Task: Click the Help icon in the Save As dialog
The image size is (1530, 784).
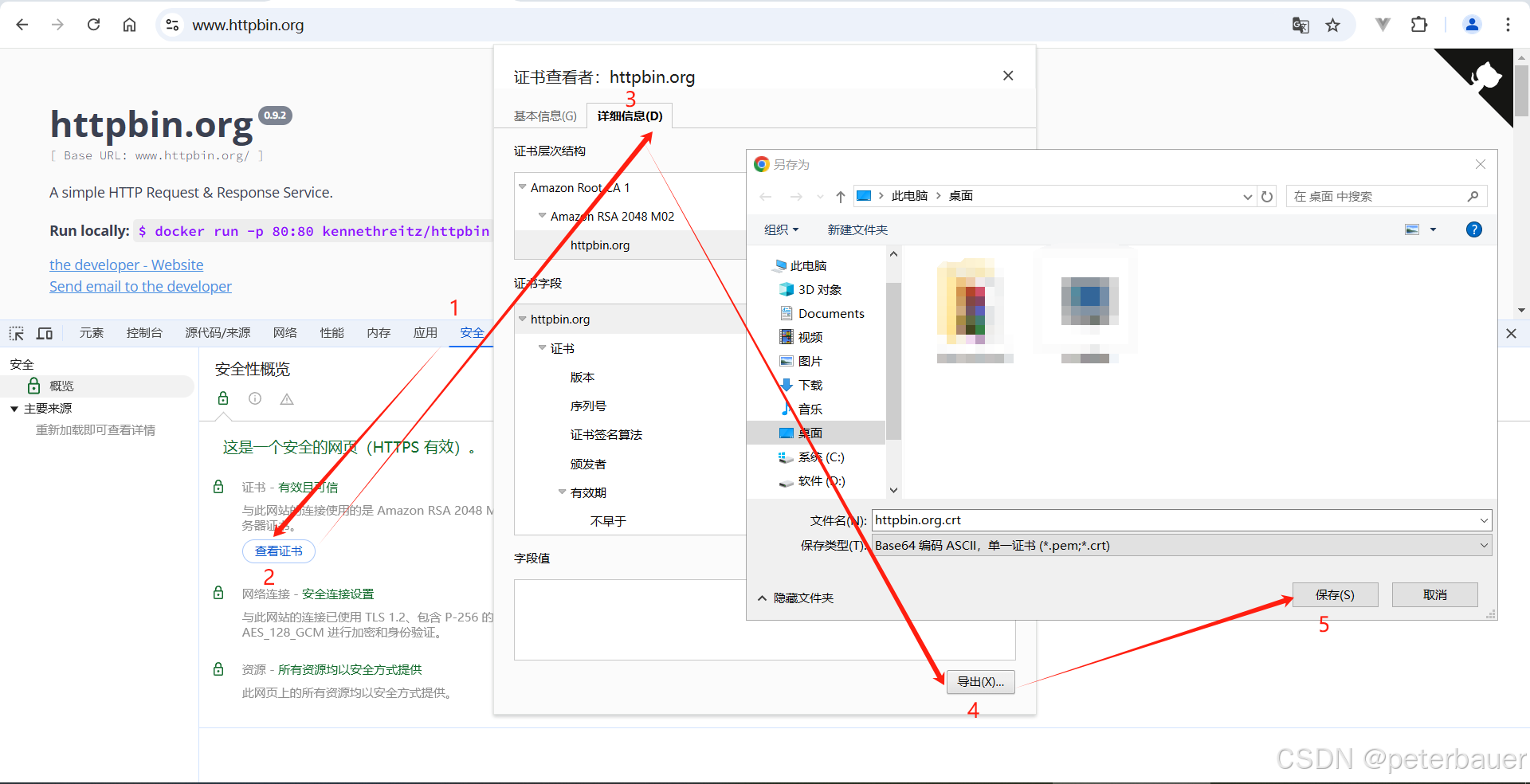Action: 1473,229
